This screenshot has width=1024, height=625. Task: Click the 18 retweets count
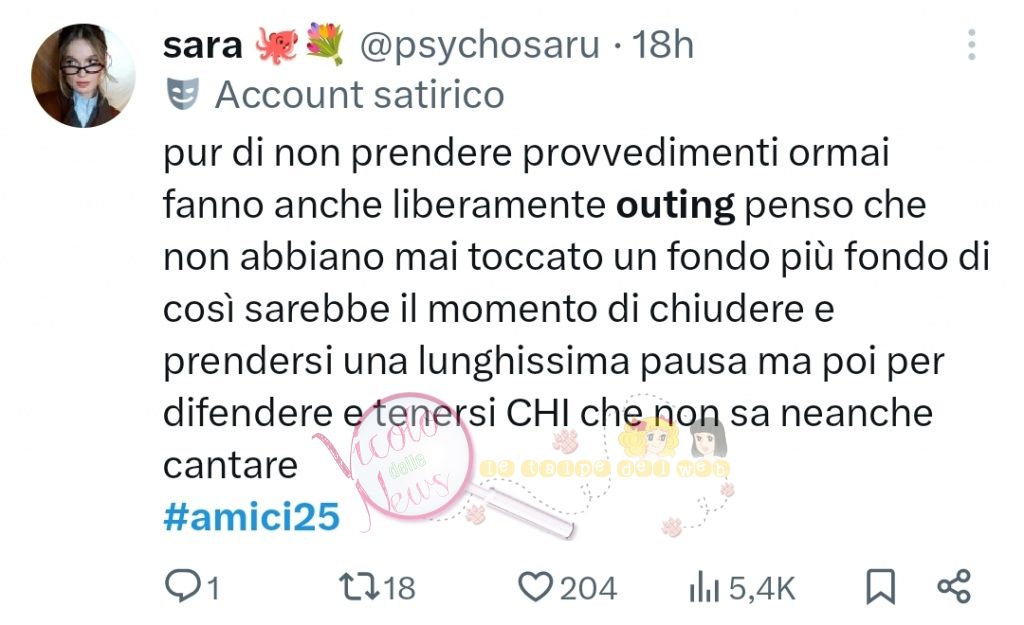(x=398, y=588)
